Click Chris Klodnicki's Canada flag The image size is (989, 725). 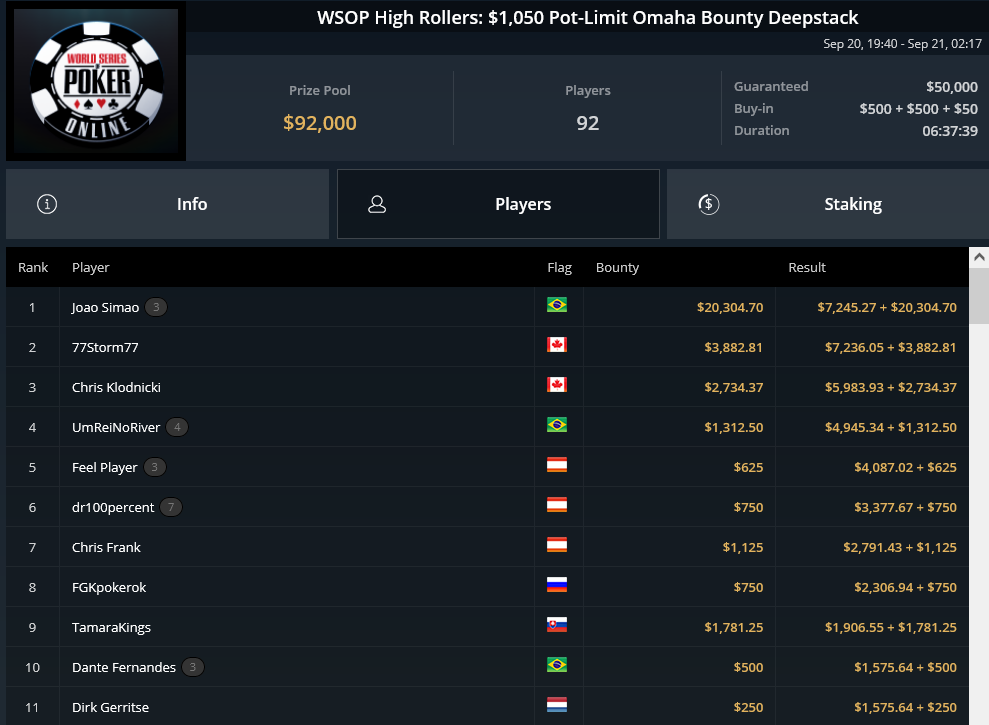(x=557, y=384)
